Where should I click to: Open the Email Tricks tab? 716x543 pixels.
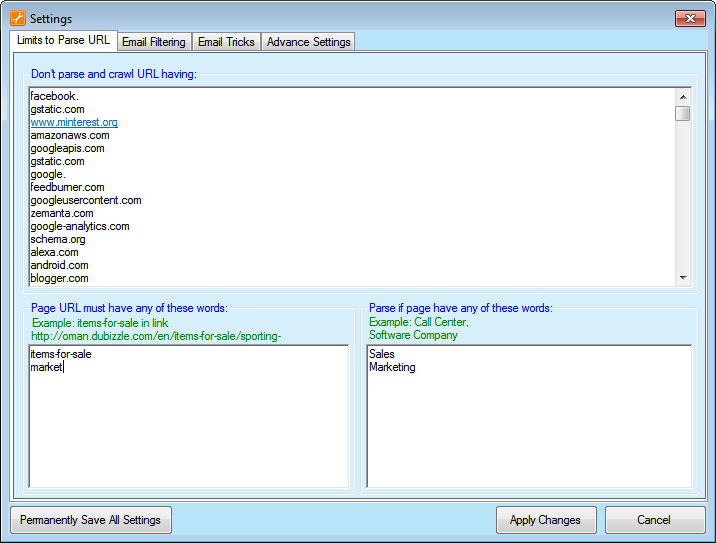coord(226,42)
